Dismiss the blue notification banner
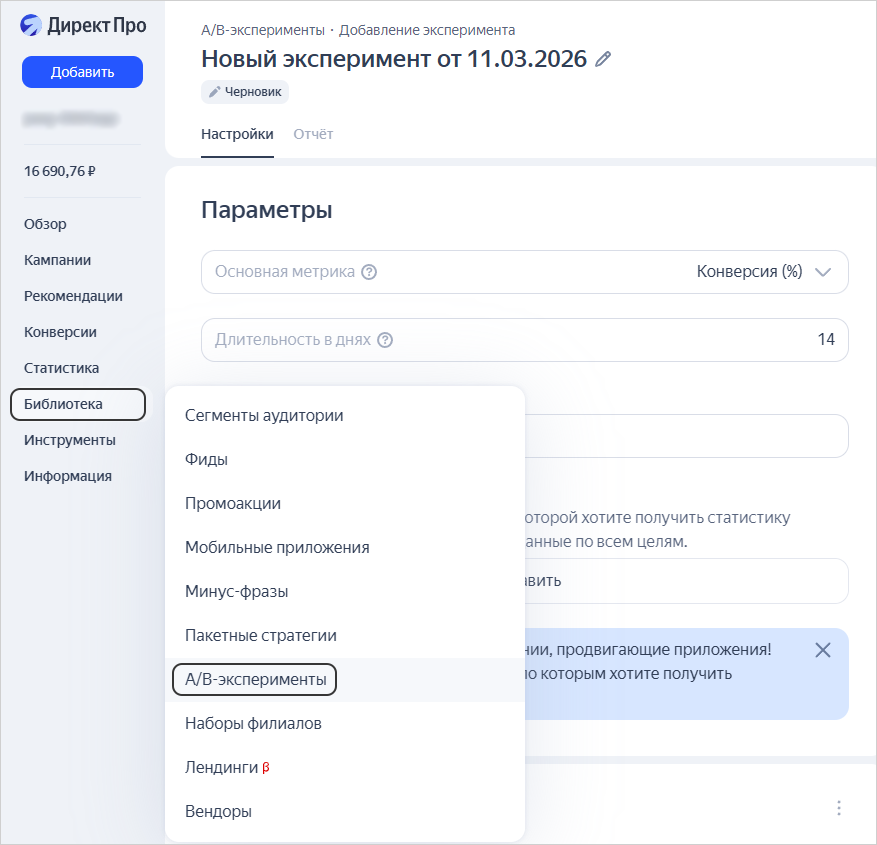Viewport: 877px width, 845px height. (x=823, y=649)
